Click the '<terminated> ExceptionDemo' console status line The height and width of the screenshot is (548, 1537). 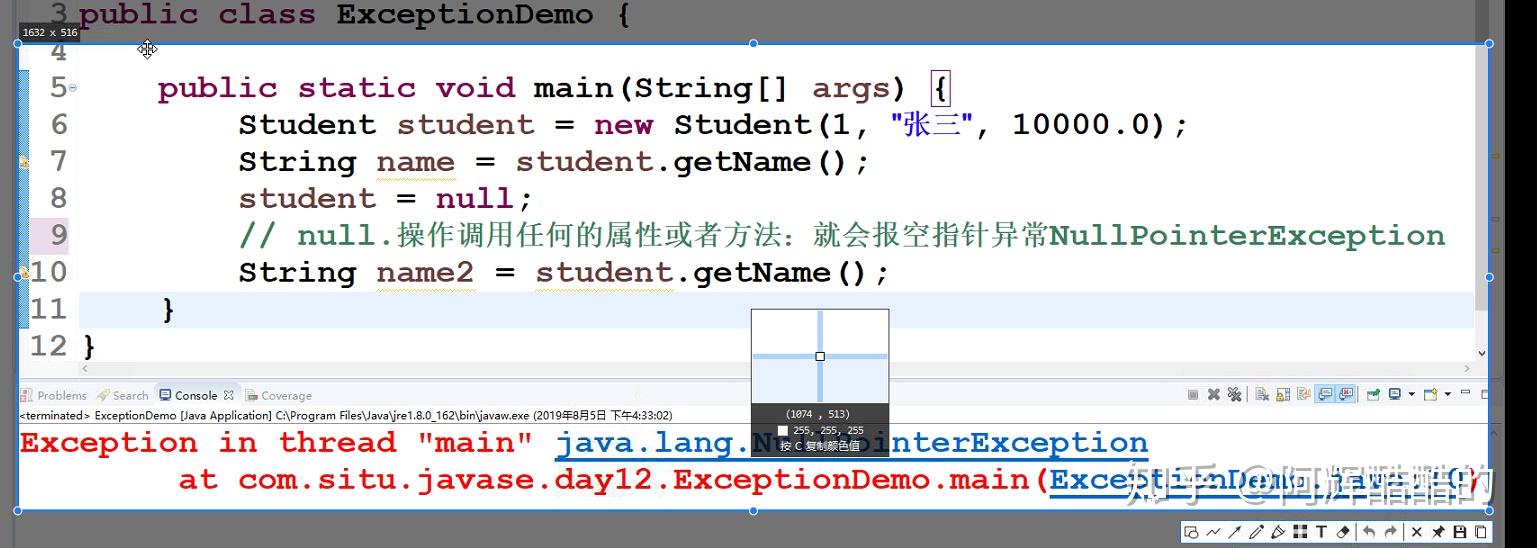click(x=345, y=415)
